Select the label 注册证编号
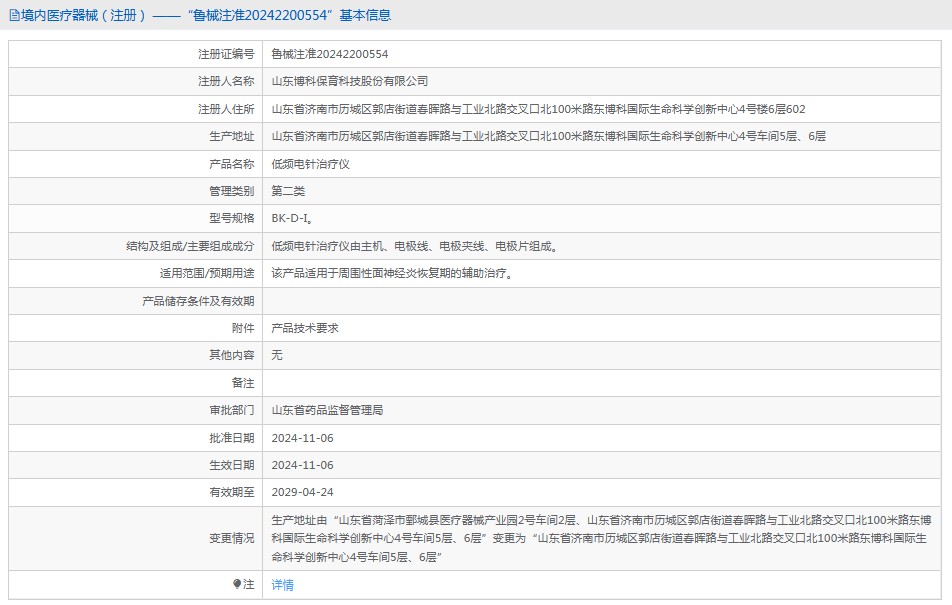 pos(226,54)
